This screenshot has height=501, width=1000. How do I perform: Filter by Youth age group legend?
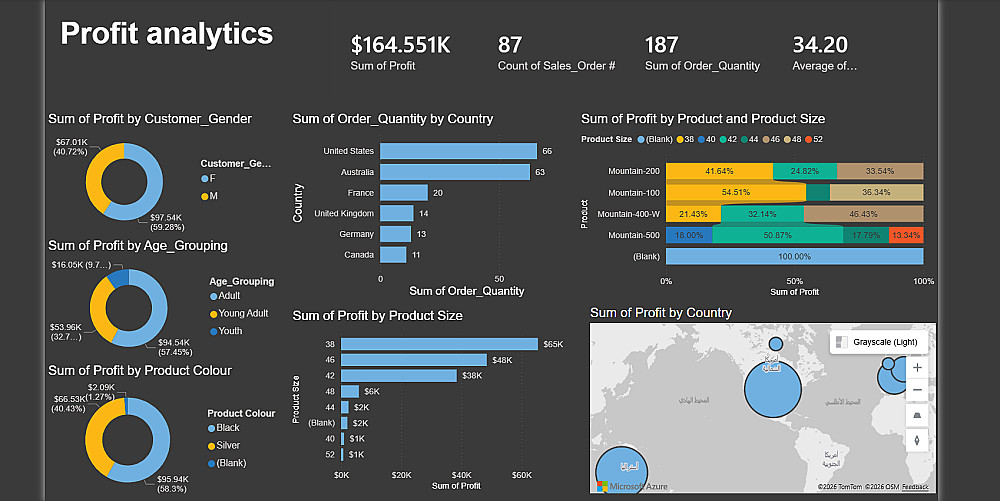pyautogui.click(x=226, y=331)
